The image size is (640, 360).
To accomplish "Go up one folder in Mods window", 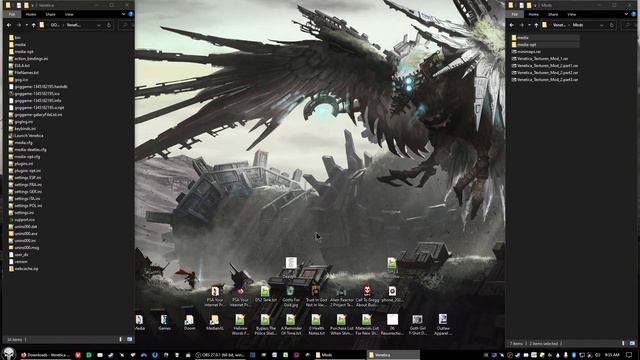I will (536, 25).
